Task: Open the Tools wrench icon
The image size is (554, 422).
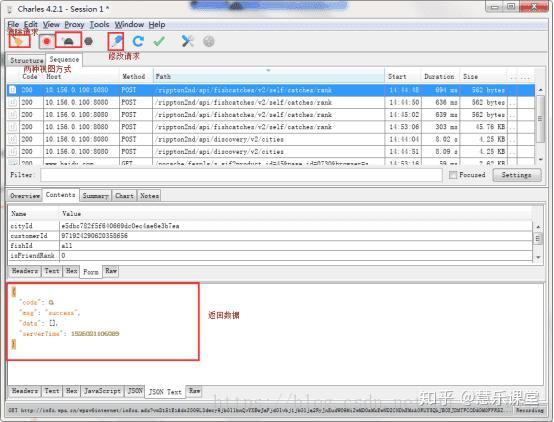Action: click(187, 41)
